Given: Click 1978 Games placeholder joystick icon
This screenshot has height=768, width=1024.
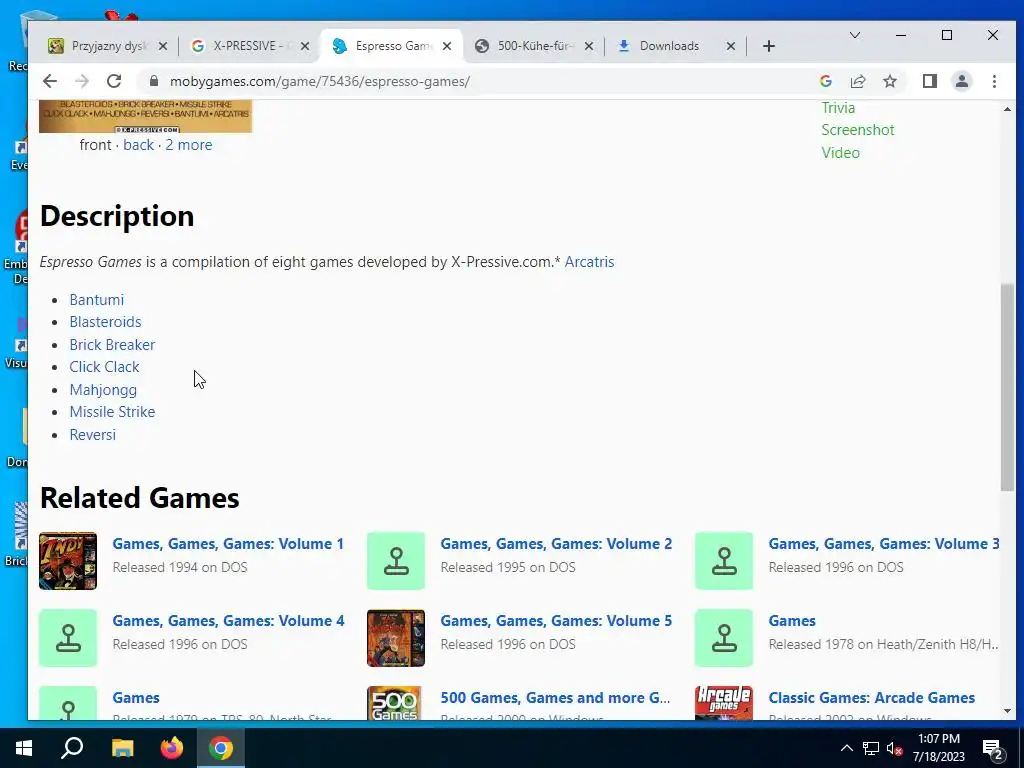Looking at the screenshot, I should tap(724, 638).
